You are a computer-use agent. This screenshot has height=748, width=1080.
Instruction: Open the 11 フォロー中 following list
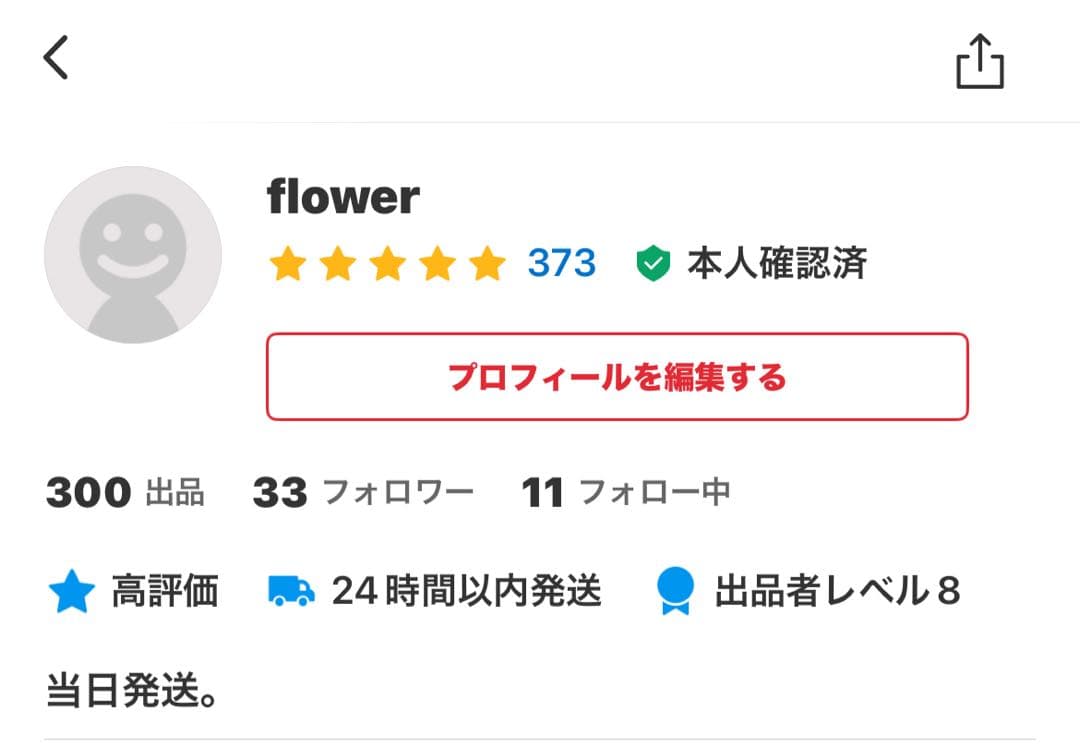coord(625,491)
